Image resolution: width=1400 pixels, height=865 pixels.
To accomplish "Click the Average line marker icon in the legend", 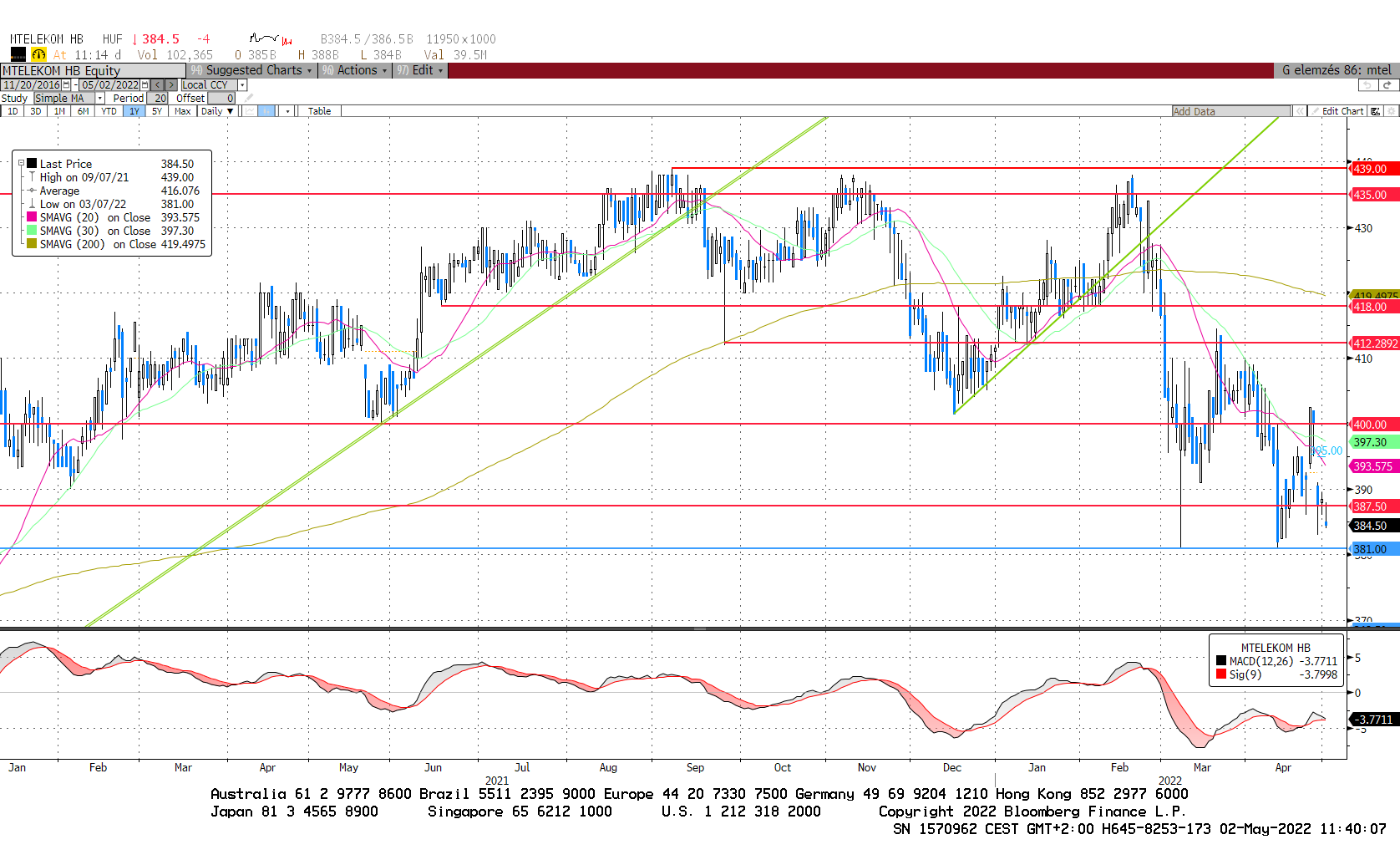I will (x=32, y=191).
